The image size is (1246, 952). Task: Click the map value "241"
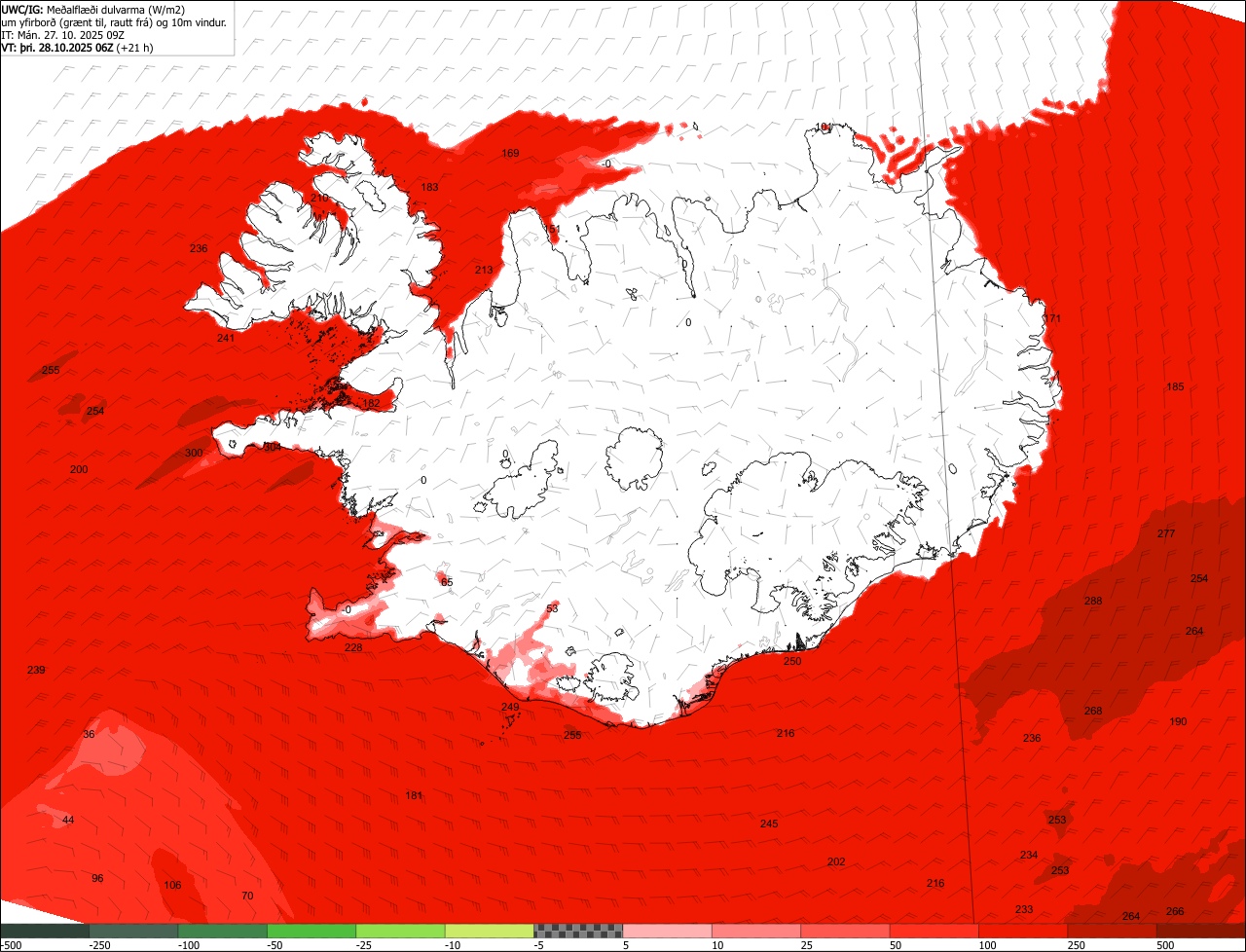click(226, 338)
